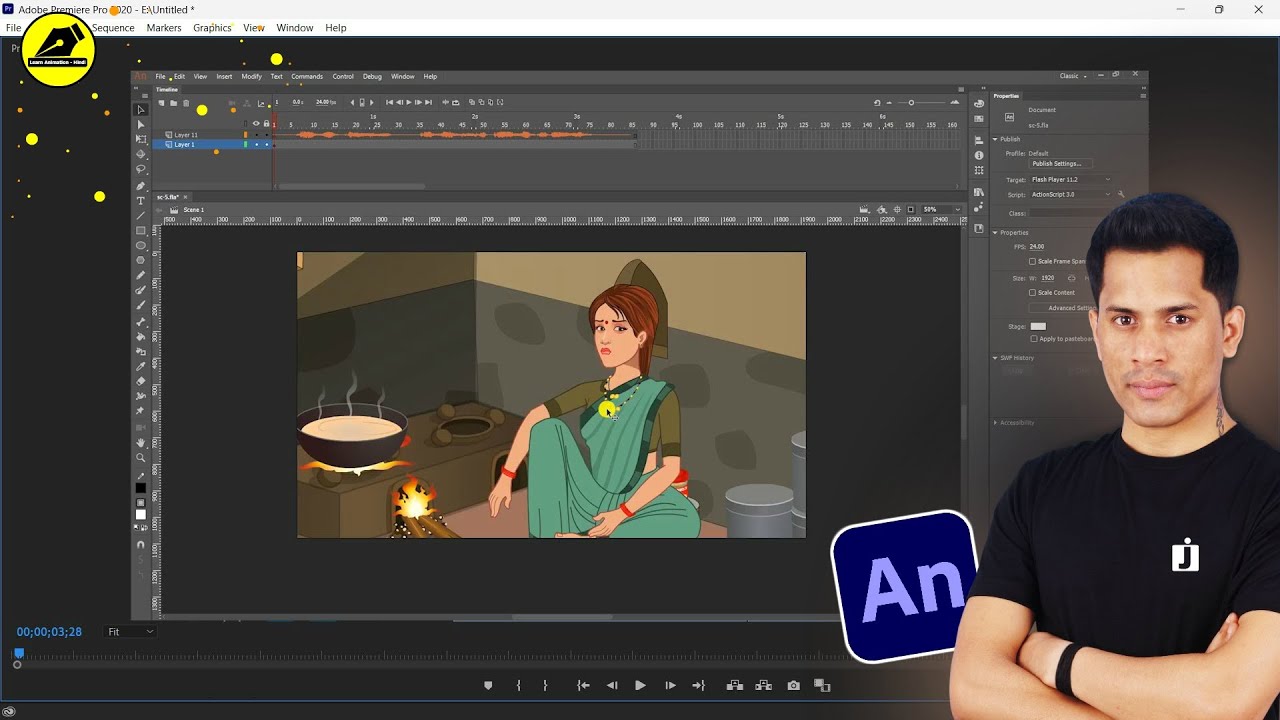Enable Apply to pasteboard checkbox
1280x720 pixels.
coord(1033,339)
